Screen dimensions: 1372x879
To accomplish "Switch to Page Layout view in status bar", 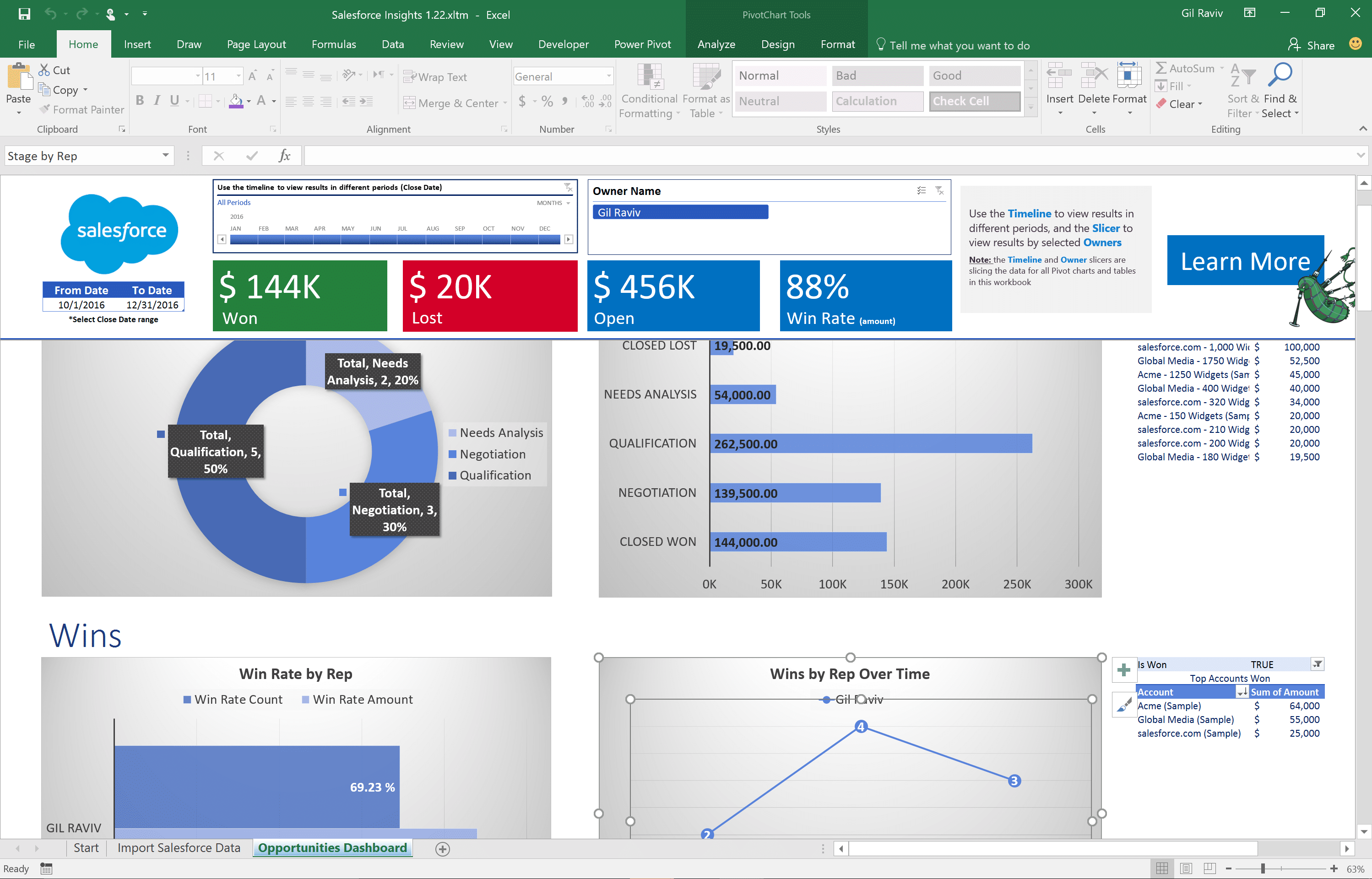I will 1186,868.
